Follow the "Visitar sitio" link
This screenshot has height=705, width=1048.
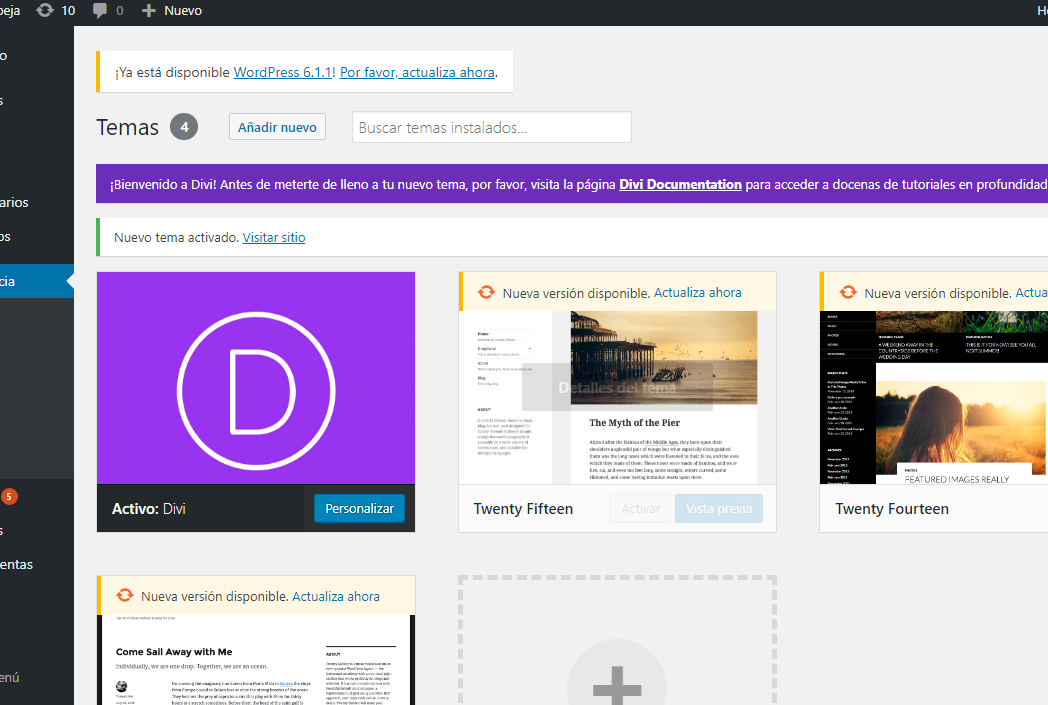pyautogui.click(x=274, y=237)
